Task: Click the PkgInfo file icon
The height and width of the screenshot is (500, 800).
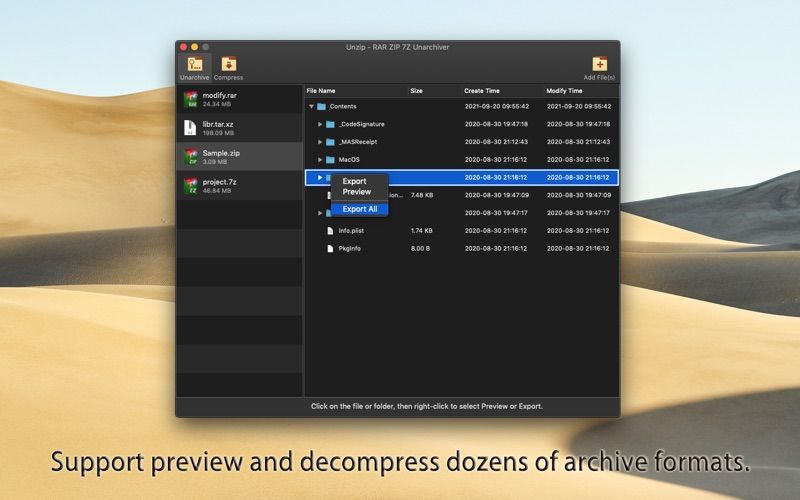Action: pyautogui.click(x=329, y=248)
